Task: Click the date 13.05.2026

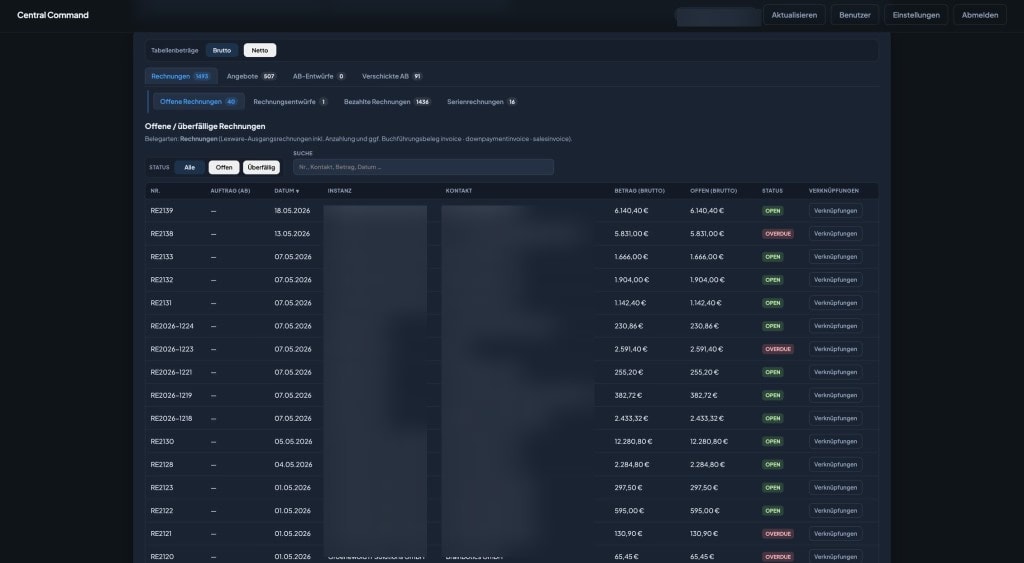Action: pyautogui.click(x=293, y=234)
